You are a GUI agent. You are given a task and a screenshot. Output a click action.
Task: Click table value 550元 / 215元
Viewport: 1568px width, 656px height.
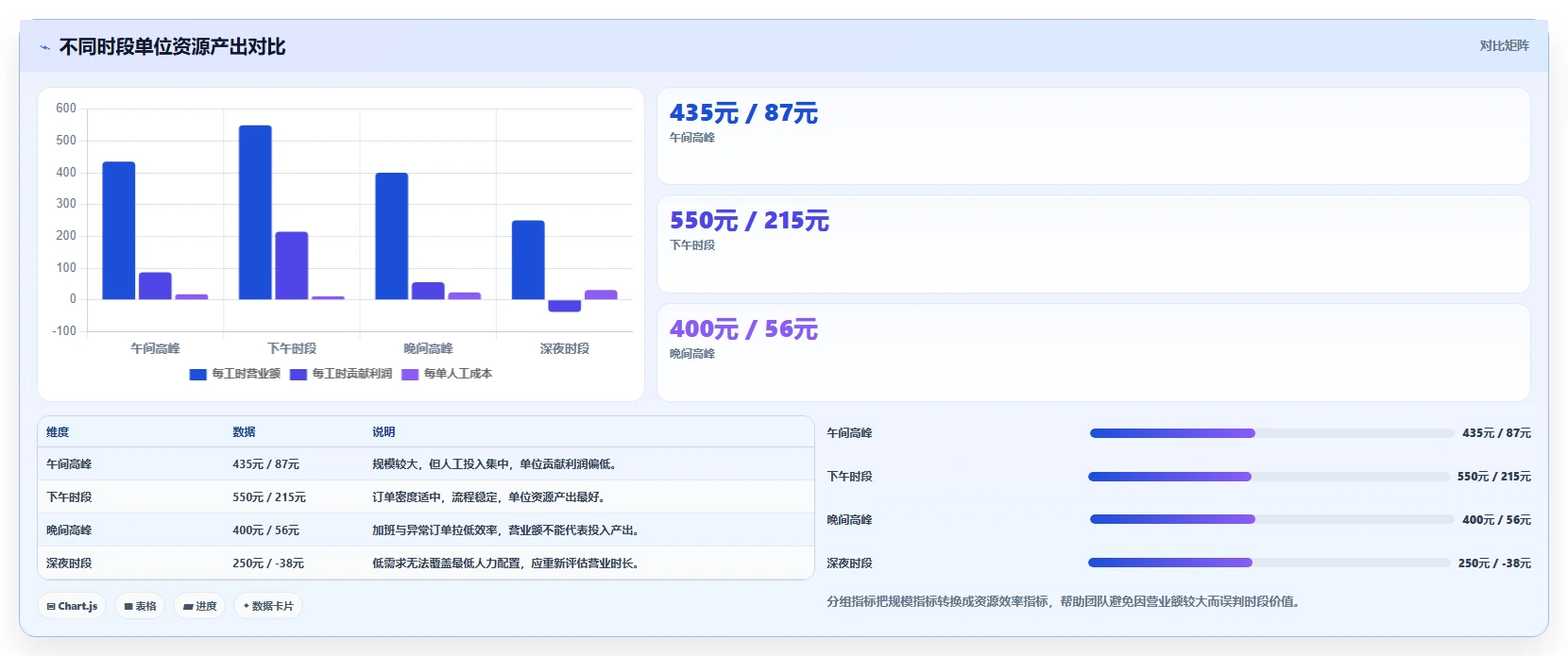(269, 496)
